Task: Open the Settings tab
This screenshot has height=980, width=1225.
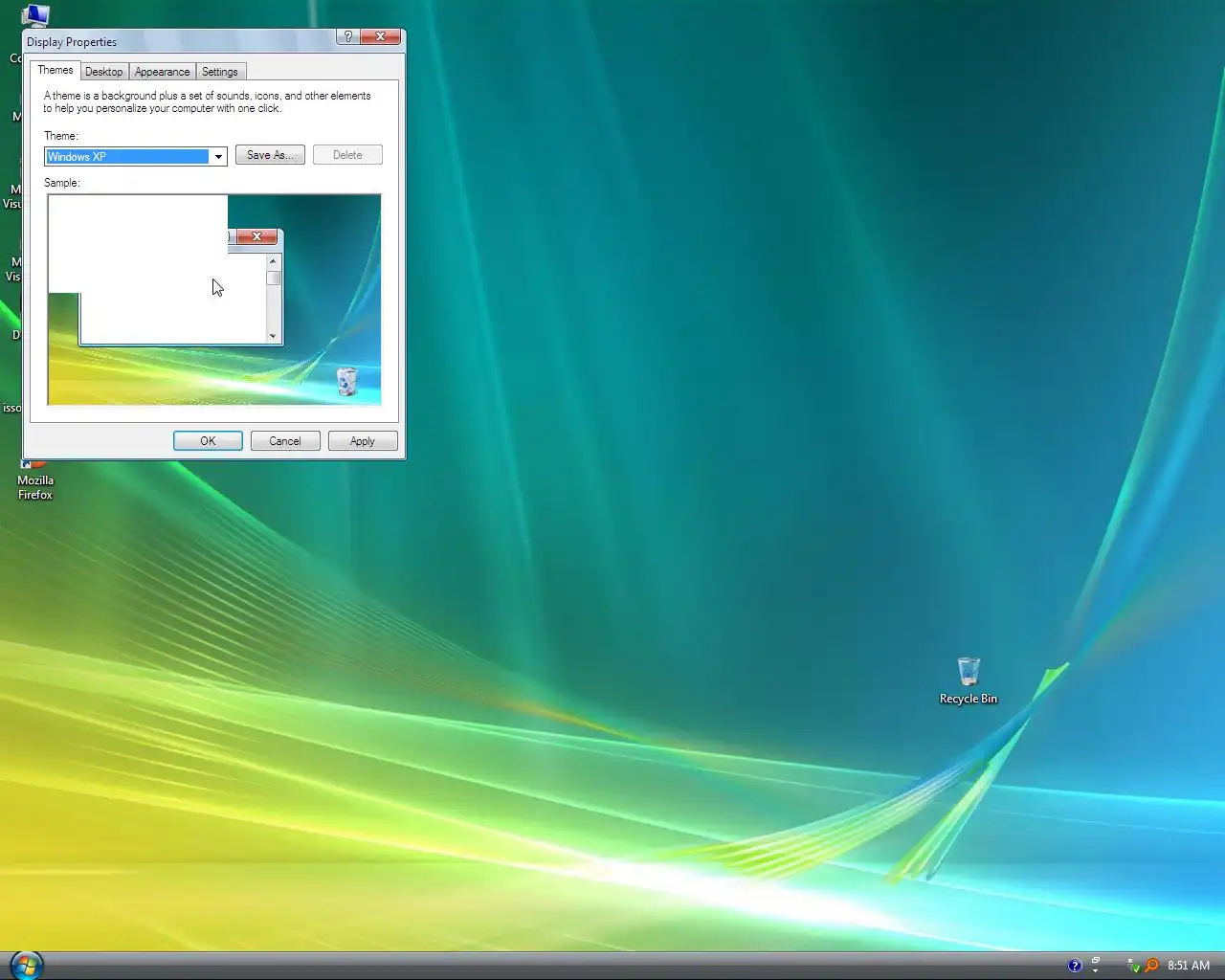Action: click(x=220, y=72)
